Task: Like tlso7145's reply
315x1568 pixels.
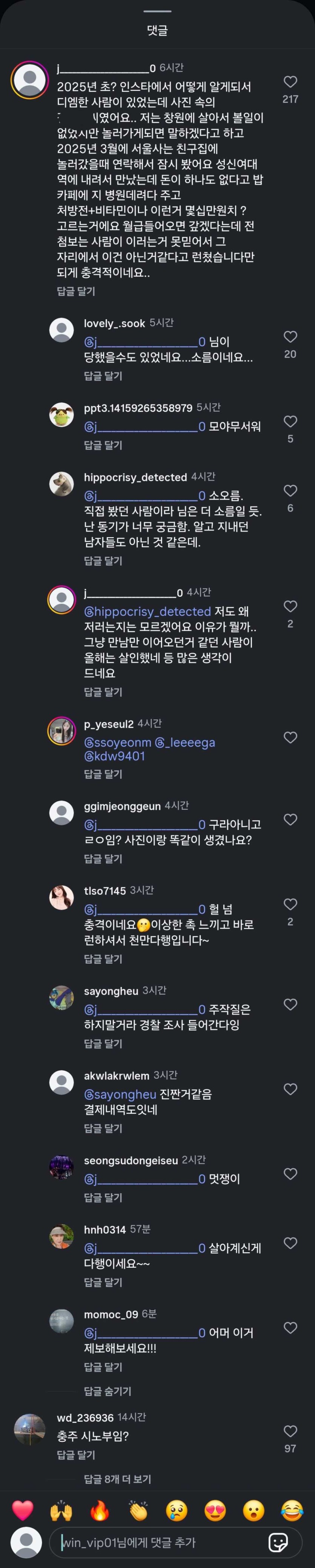Action: (291, 904)
